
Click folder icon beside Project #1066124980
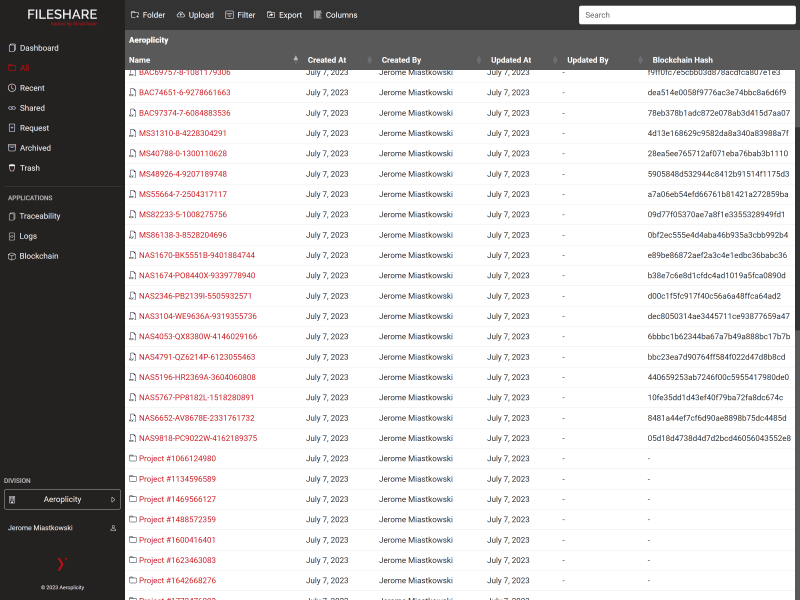point(133,458)
